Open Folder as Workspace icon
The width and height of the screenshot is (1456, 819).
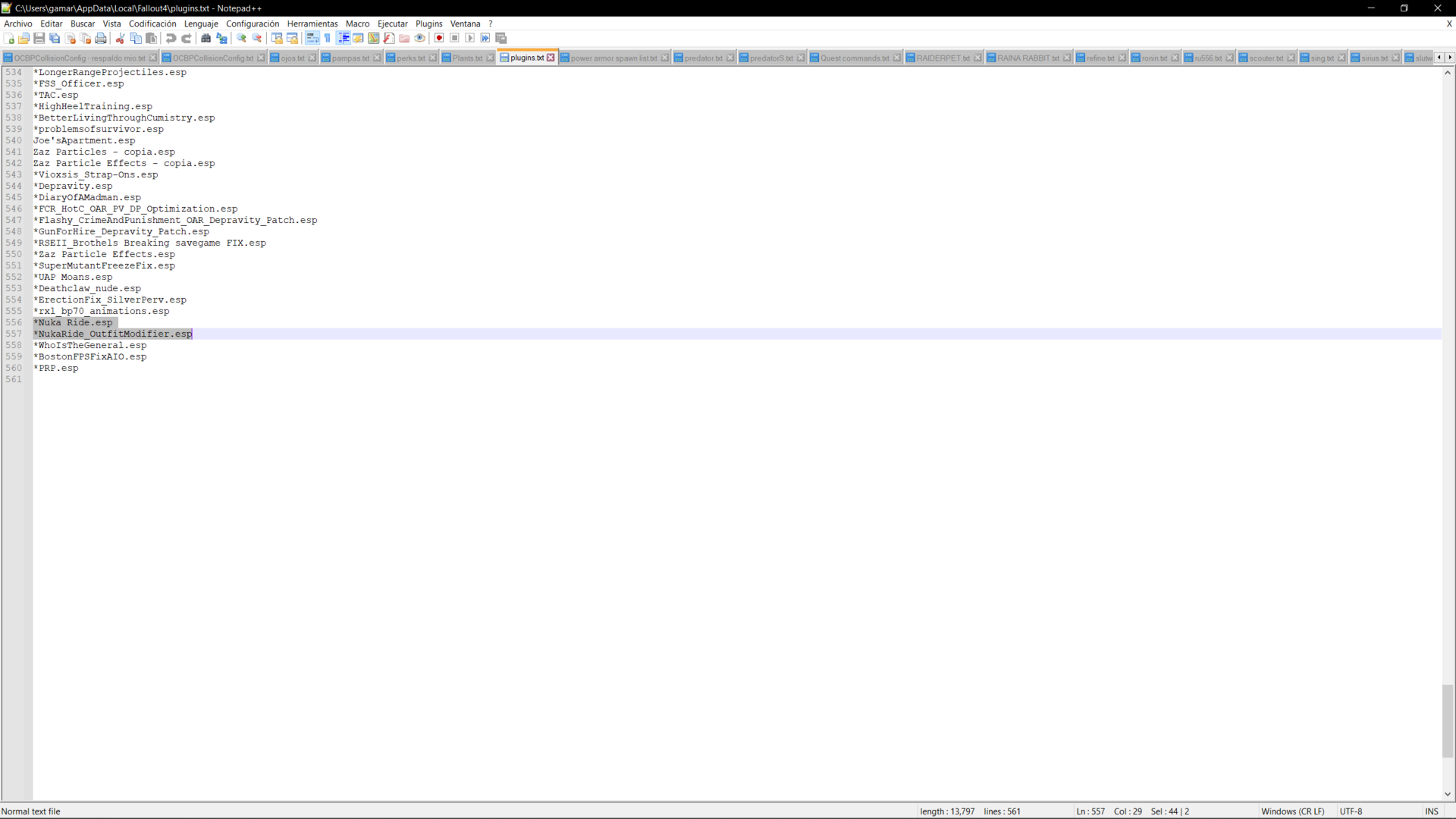(404, 38)
